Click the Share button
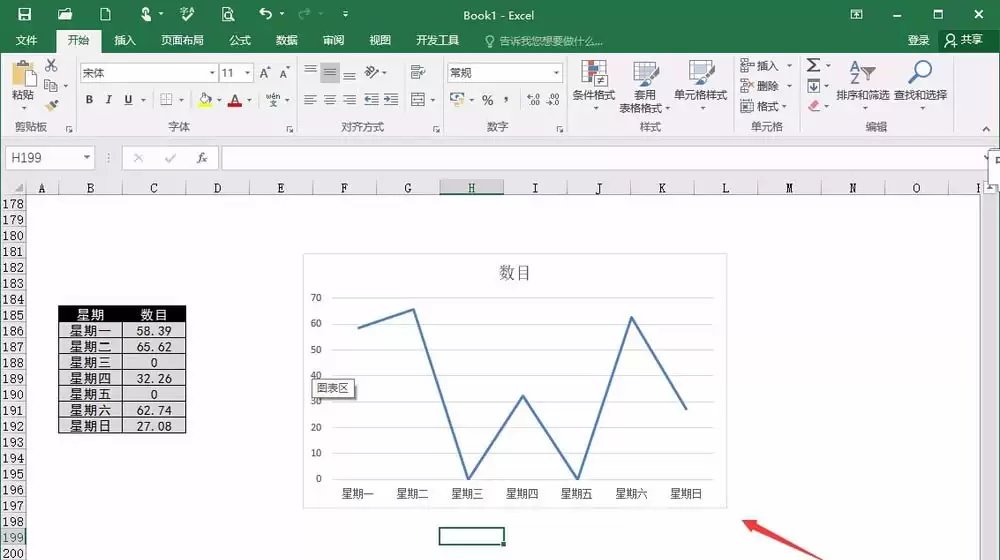 click(x=963, y=40)
